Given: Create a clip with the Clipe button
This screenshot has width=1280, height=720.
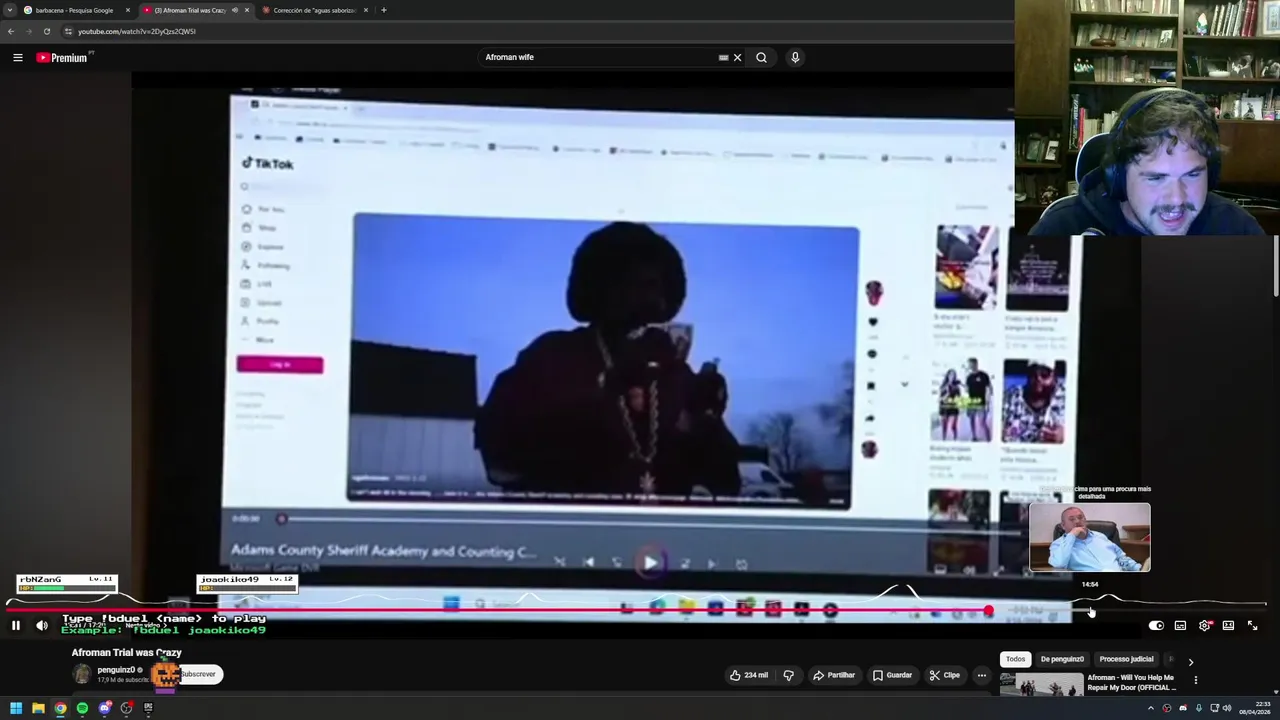Looking at the screenshot, I should pyautogui.click(x=944, y=675).
